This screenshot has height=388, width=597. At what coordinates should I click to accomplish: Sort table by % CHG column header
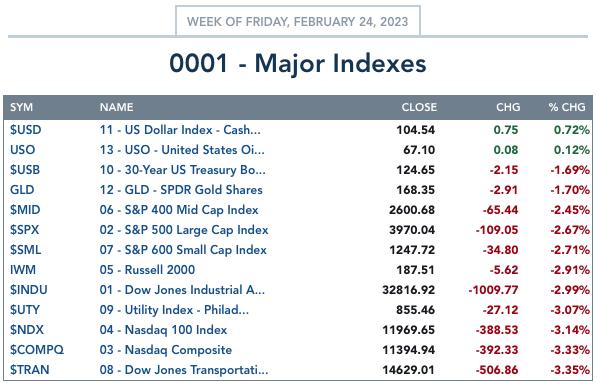(x=567, y=107)
